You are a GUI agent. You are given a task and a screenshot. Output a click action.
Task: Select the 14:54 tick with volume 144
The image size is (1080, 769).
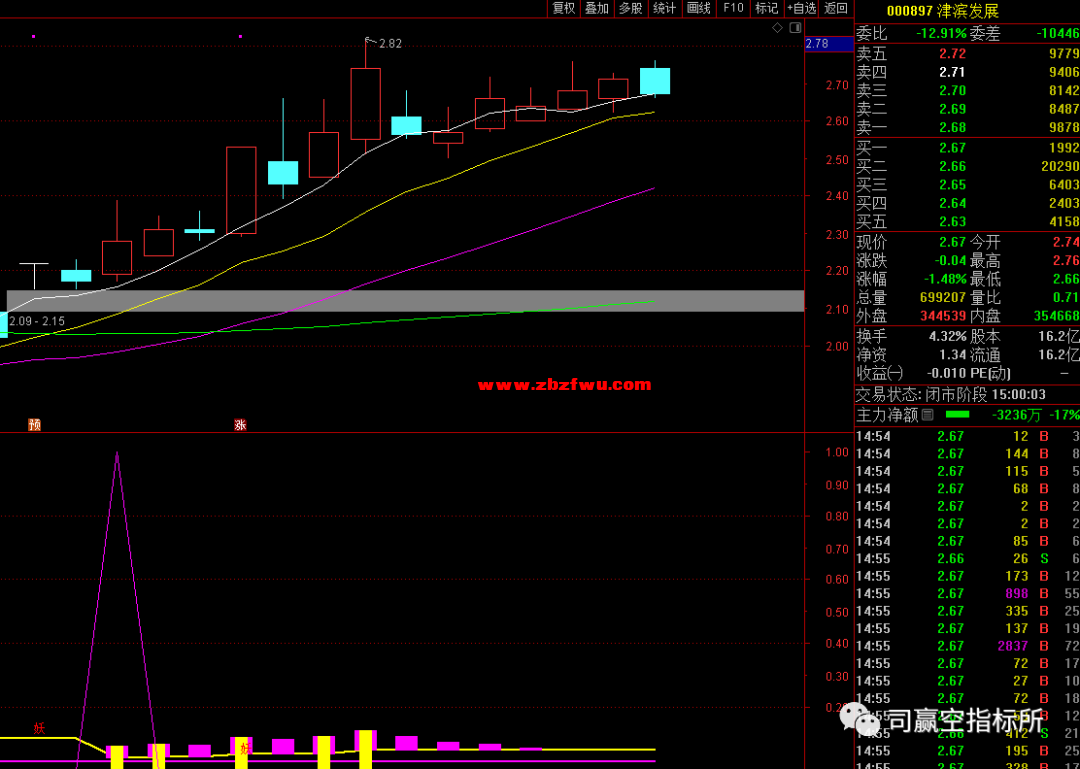967,453
